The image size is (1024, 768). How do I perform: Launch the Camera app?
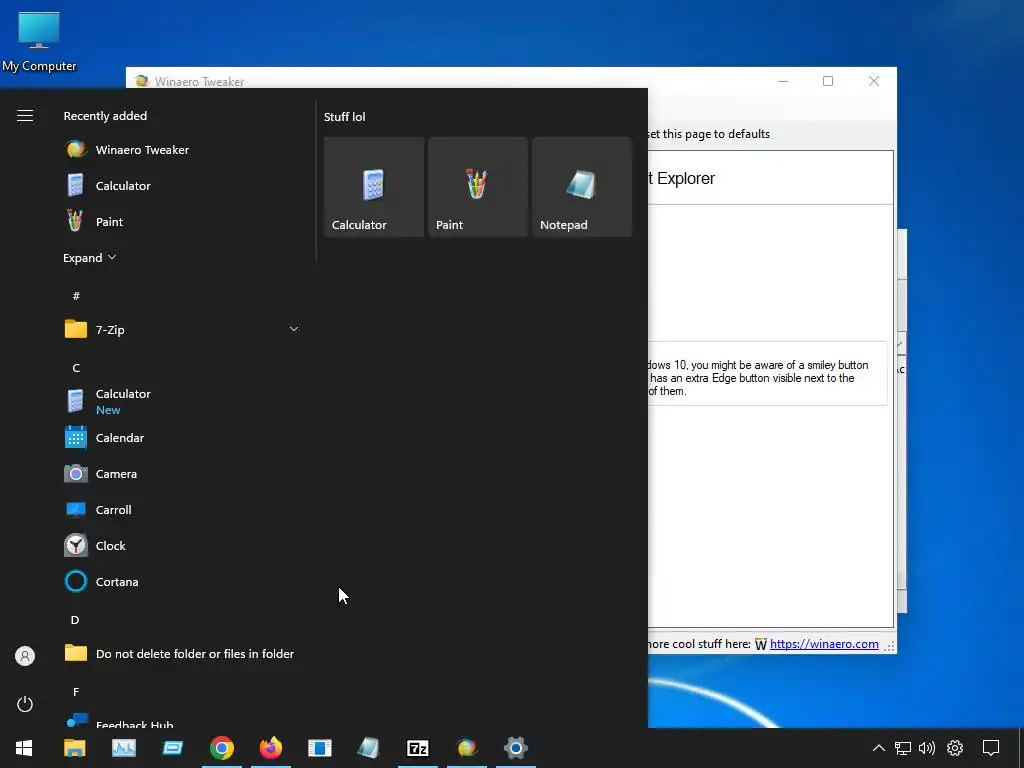point(182,473)
